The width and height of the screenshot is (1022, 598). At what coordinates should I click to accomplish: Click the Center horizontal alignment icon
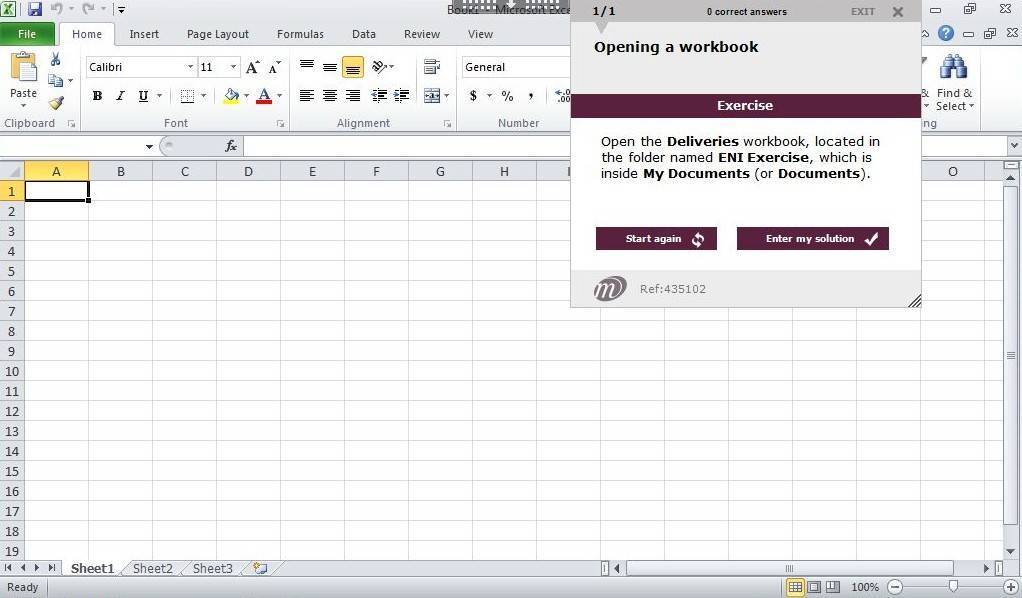click(x=329, y=96)
